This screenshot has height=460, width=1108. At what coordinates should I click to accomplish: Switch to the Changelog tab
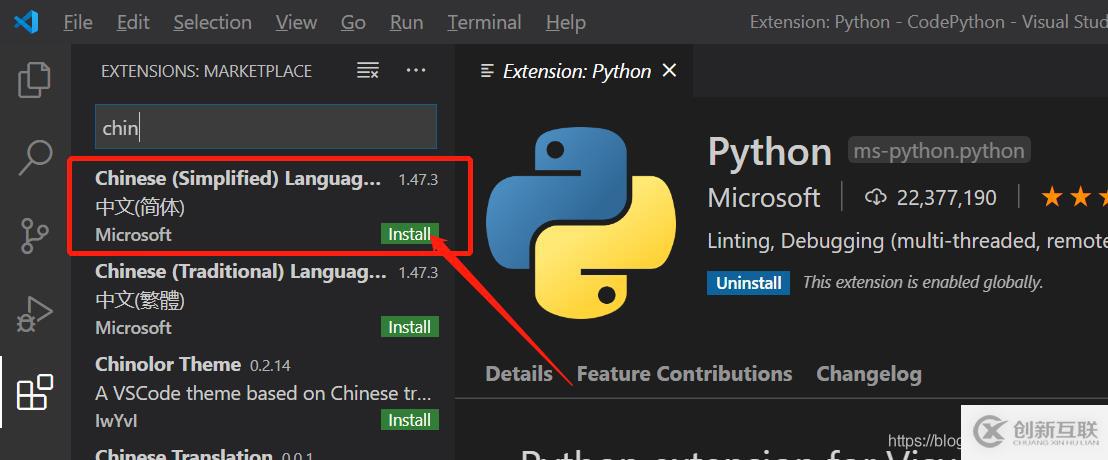(868, 373)
